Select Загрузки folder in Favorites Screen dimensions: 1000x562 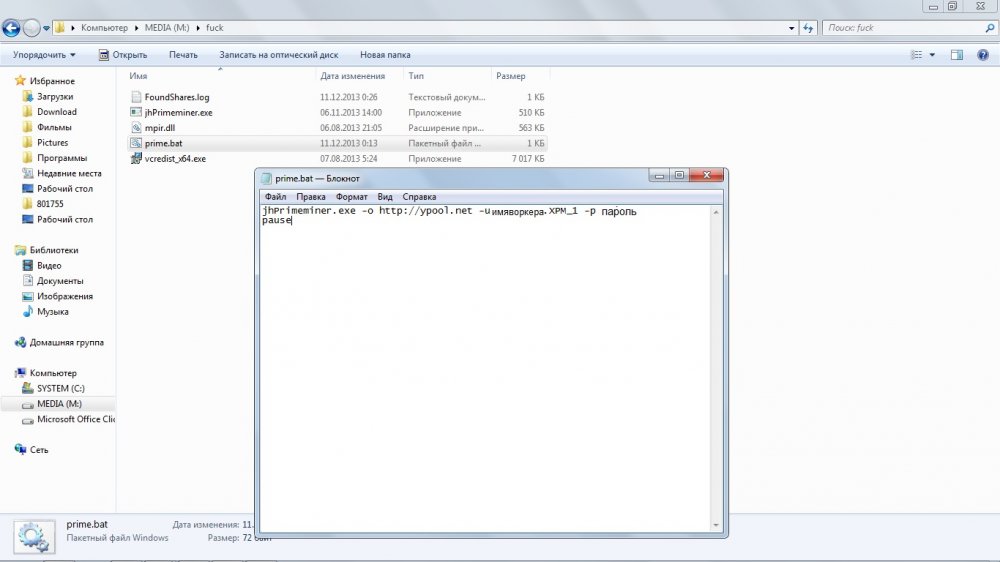coord(55,97)
